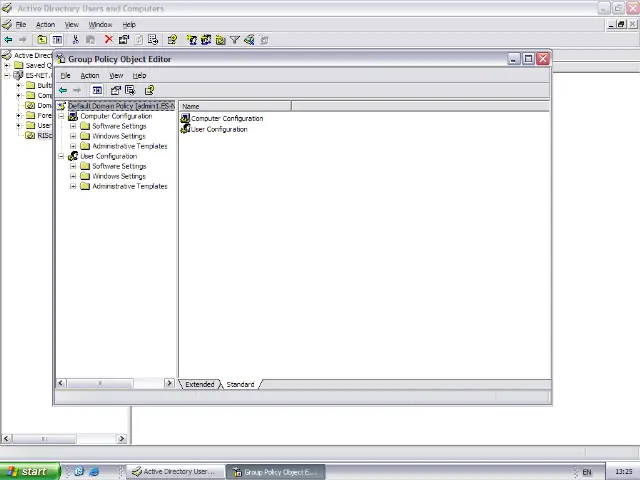The height and width of the screenshot is (480, 640).
Task: Click Create new group icon in Active Directory toolbar
Action: [206, 40]
